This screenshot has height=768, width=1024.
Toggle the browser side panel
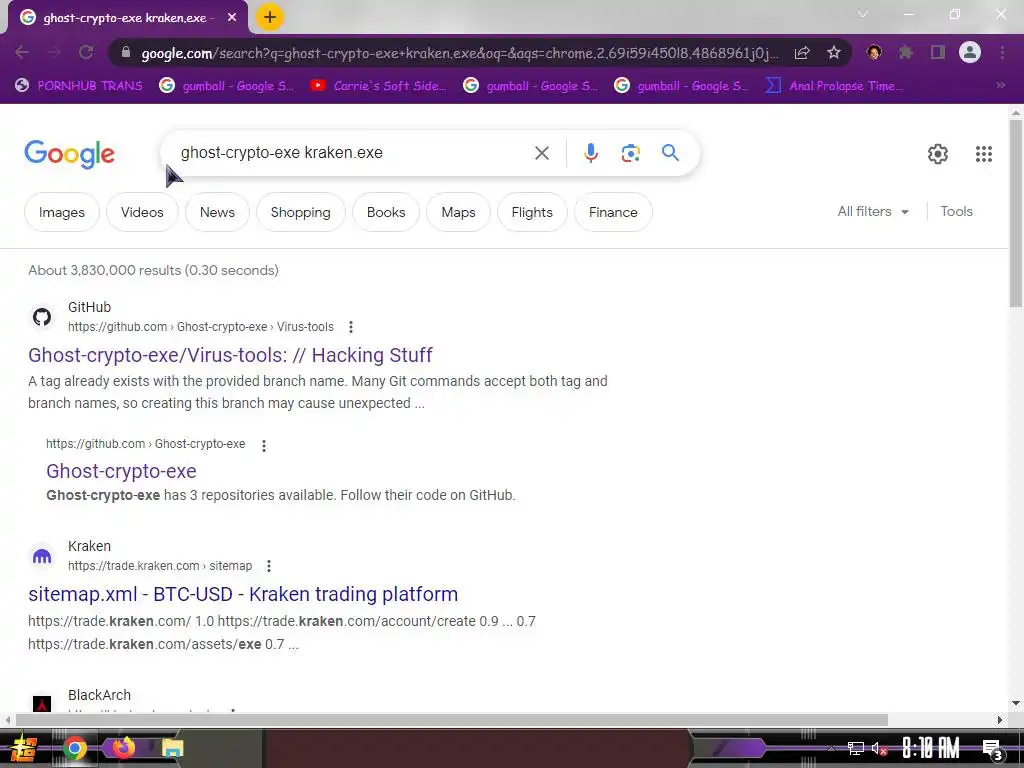tap(938, 52)
